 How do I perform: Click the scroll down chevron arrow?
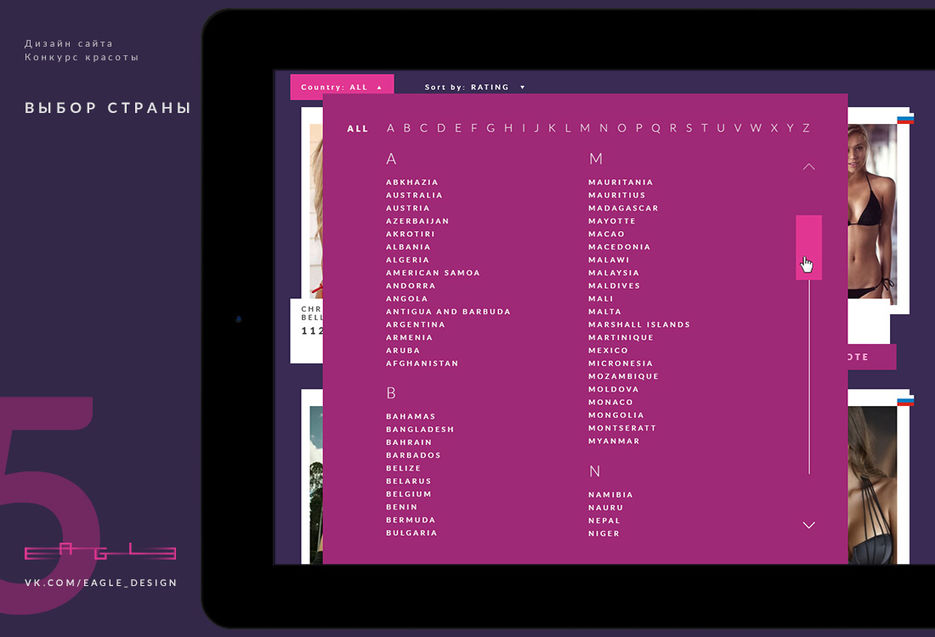click(809, 525)
